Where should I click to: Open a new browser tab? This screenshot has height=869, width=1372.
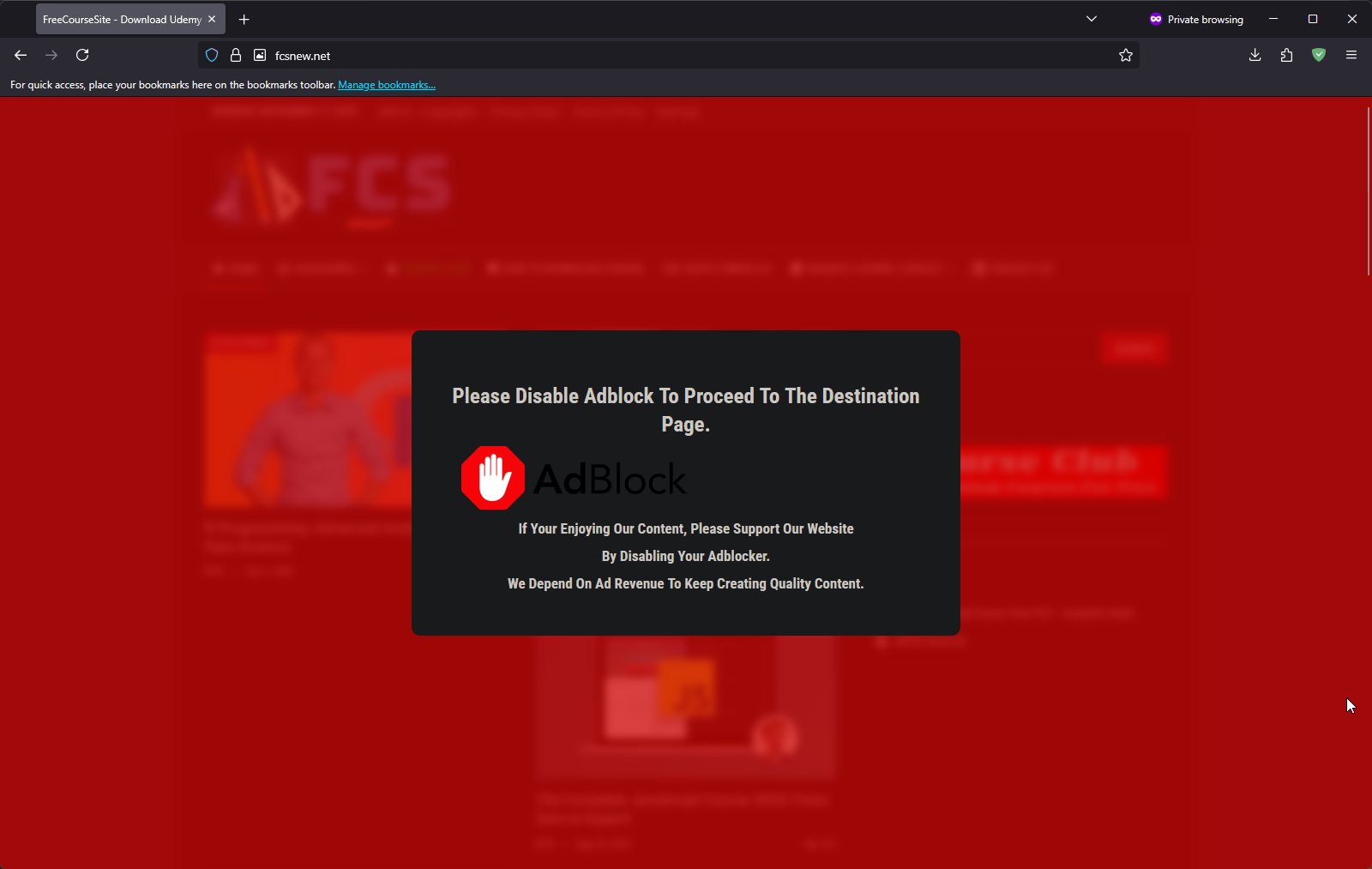point(244,19)
